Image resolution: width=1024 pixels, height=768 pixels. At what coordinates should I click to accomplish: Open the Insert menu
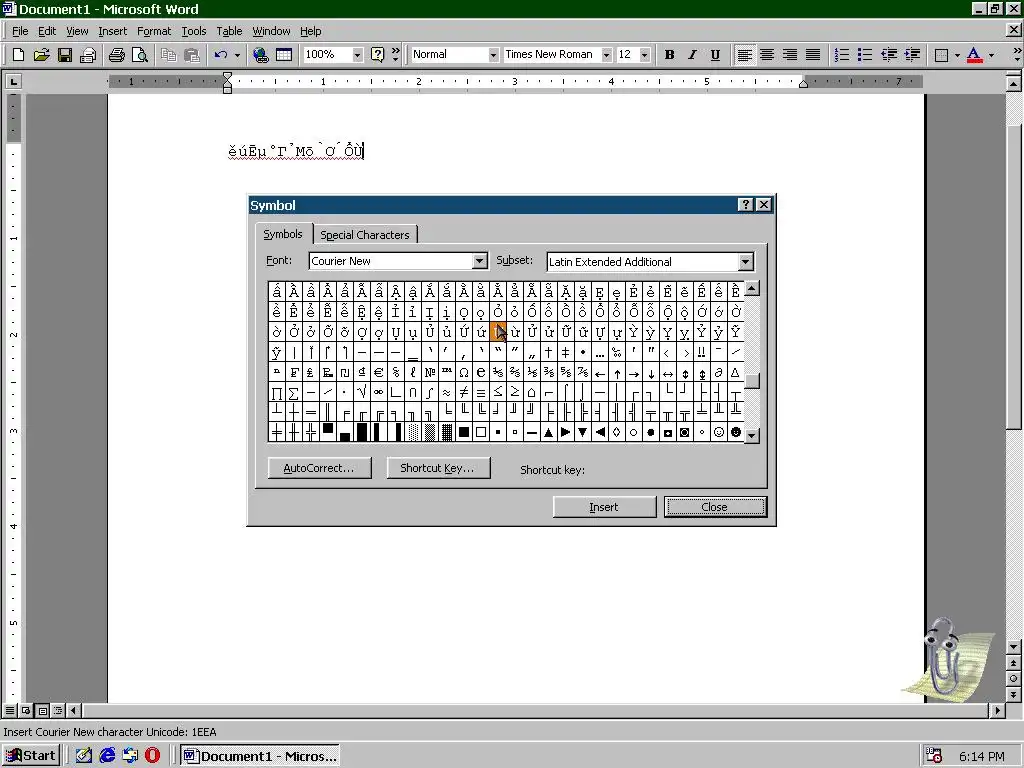[x=112, y=31]
